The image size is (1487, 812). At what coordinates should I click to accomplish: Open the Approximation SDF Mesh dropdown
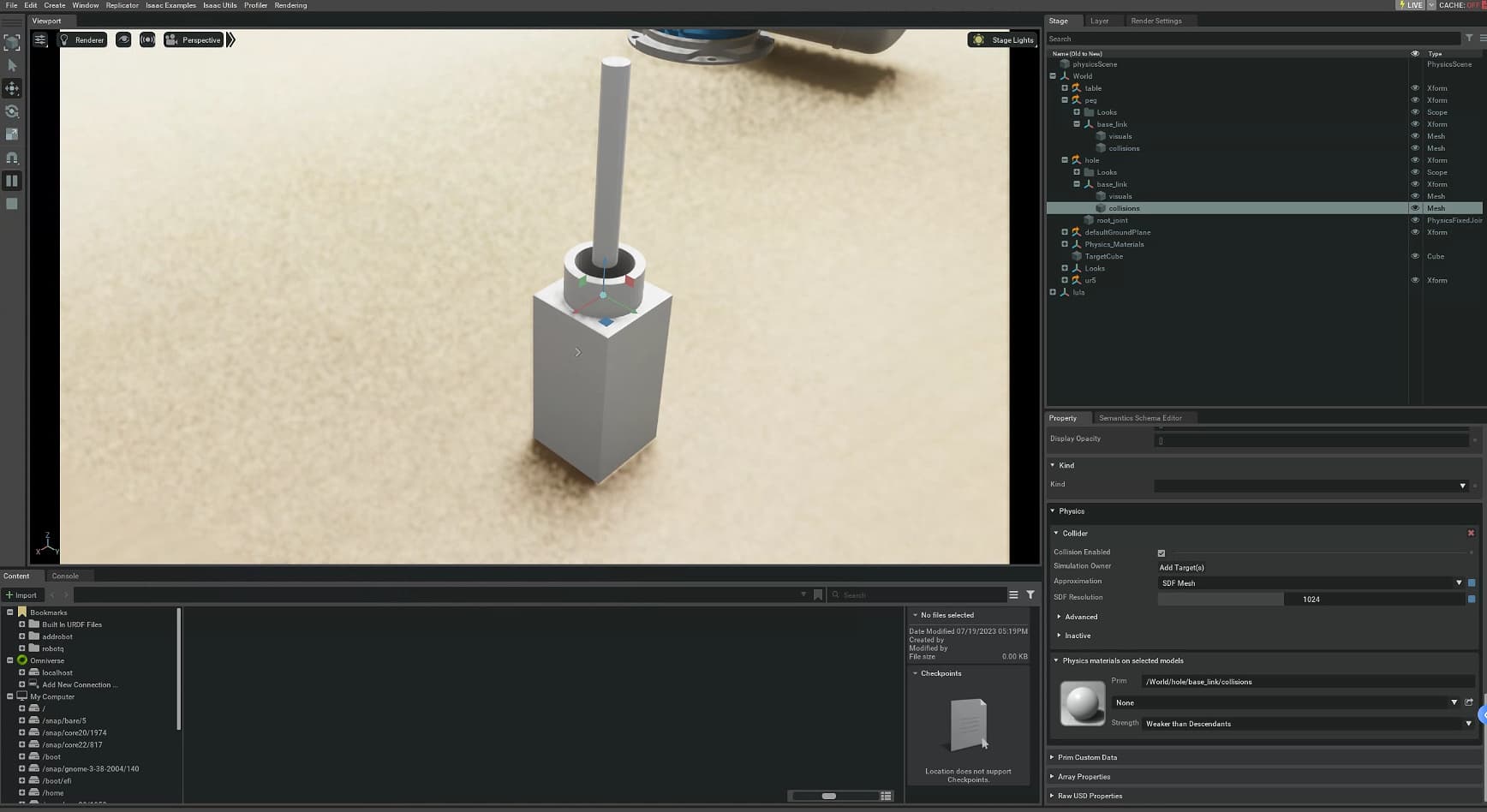coord(1311,583)
